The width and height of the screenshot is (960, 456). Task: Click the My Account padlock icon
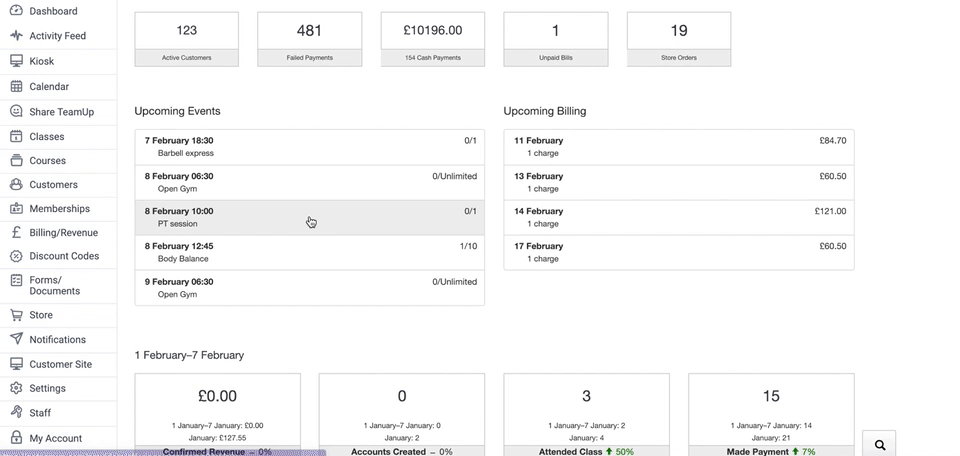(x=16, y=438)
